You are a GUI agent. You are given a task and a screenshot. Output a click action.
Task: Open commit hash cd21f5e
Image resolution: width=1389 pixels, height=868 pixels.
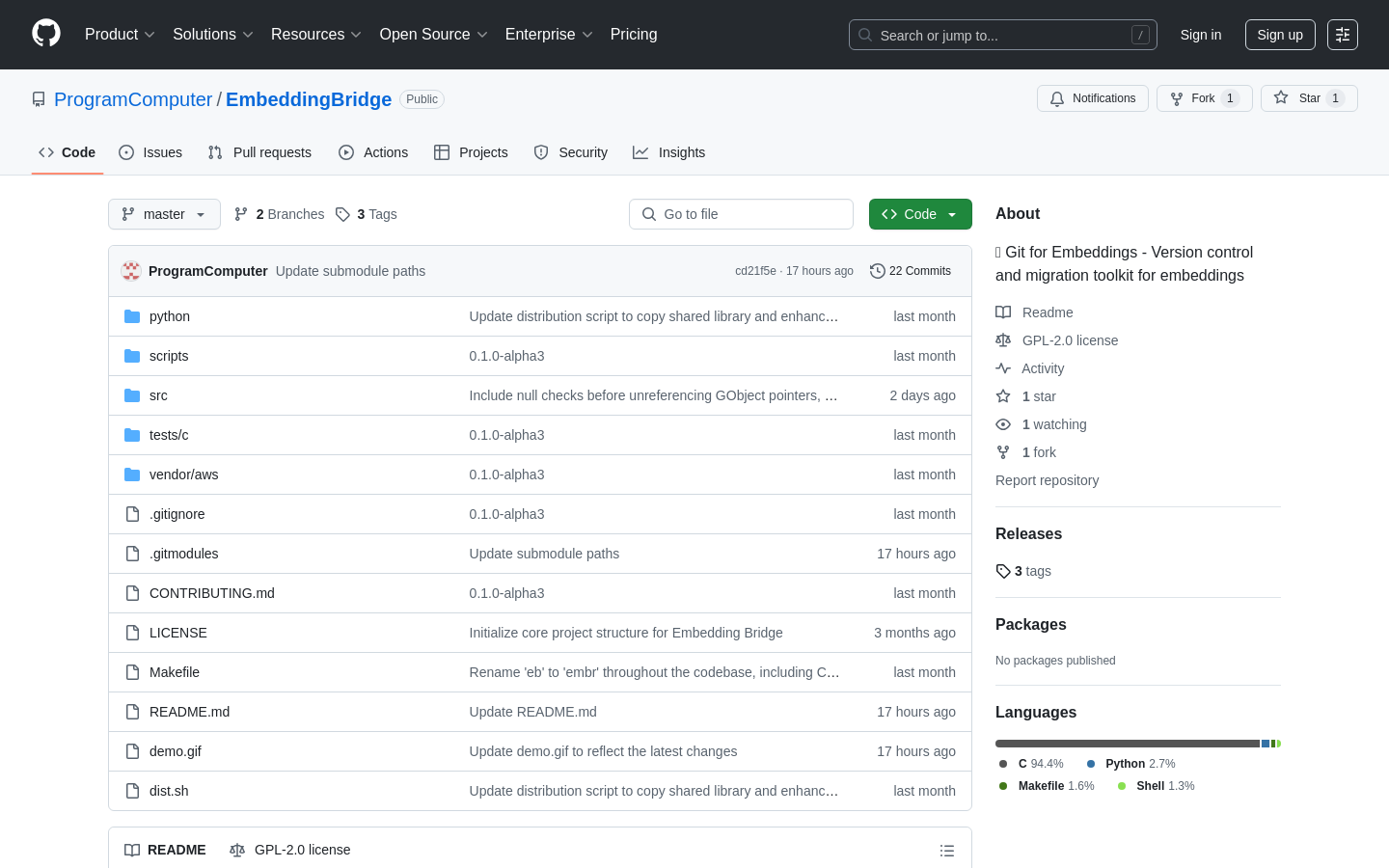(x=755, y=271)
